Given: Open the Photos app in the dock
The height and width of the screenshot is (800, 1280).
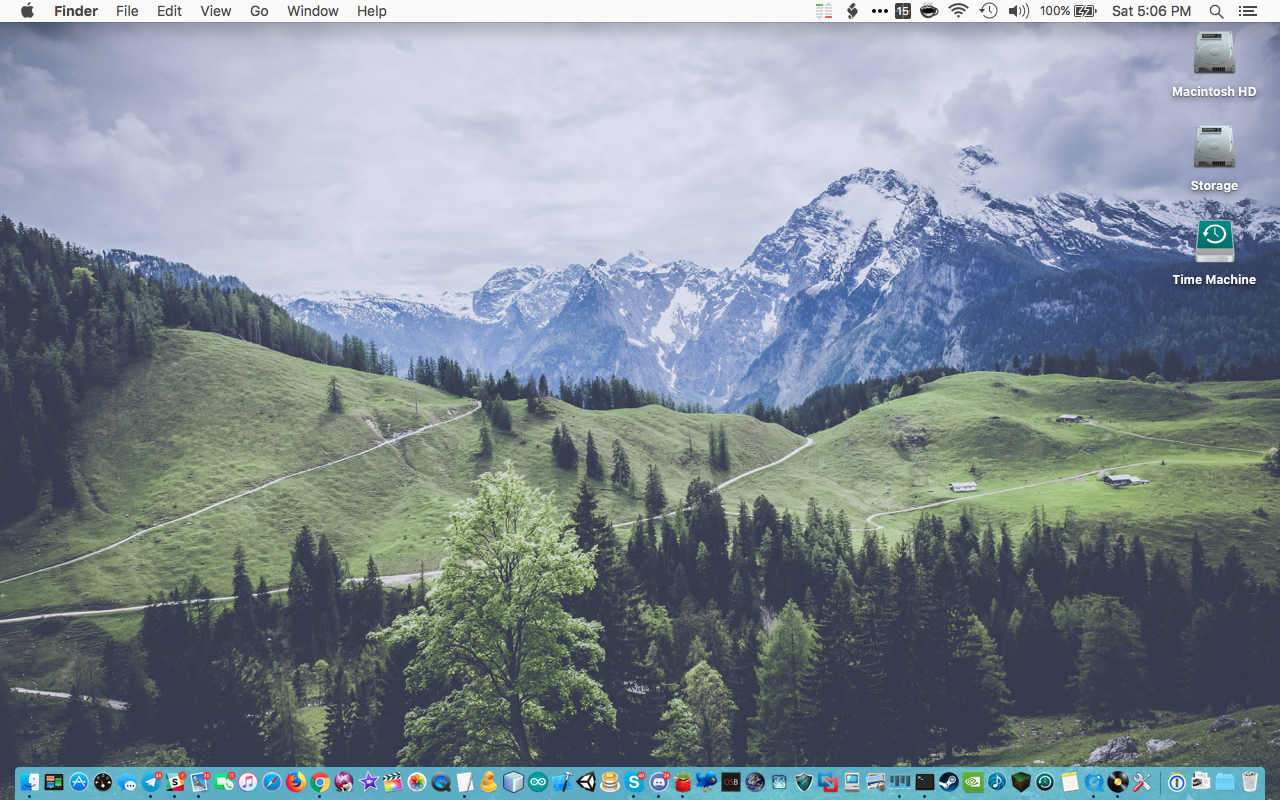Looking at the screenshot, I should (417, 782).
